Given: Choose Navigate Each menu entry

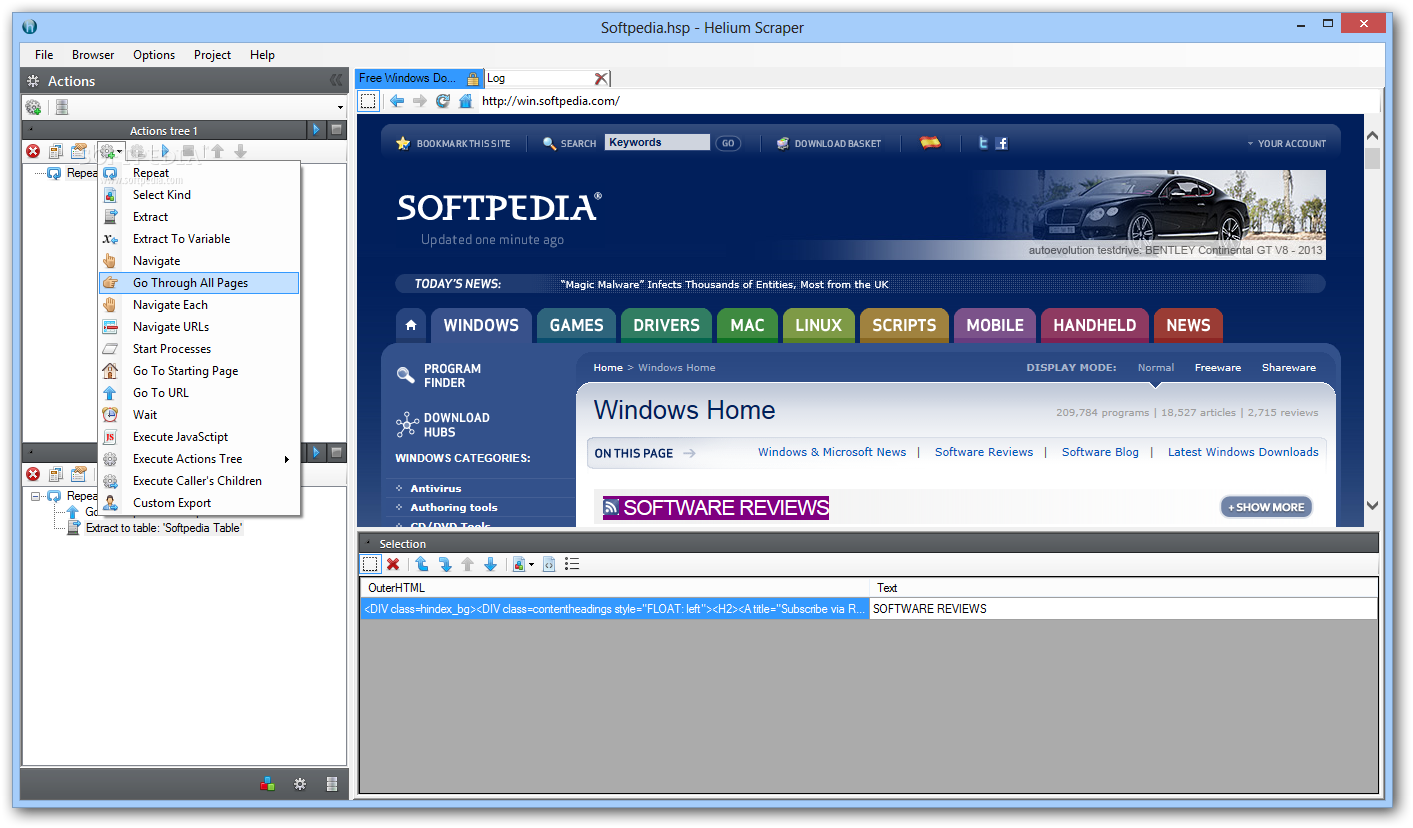Looking at the screenshot, I should (x=199, y=305).
